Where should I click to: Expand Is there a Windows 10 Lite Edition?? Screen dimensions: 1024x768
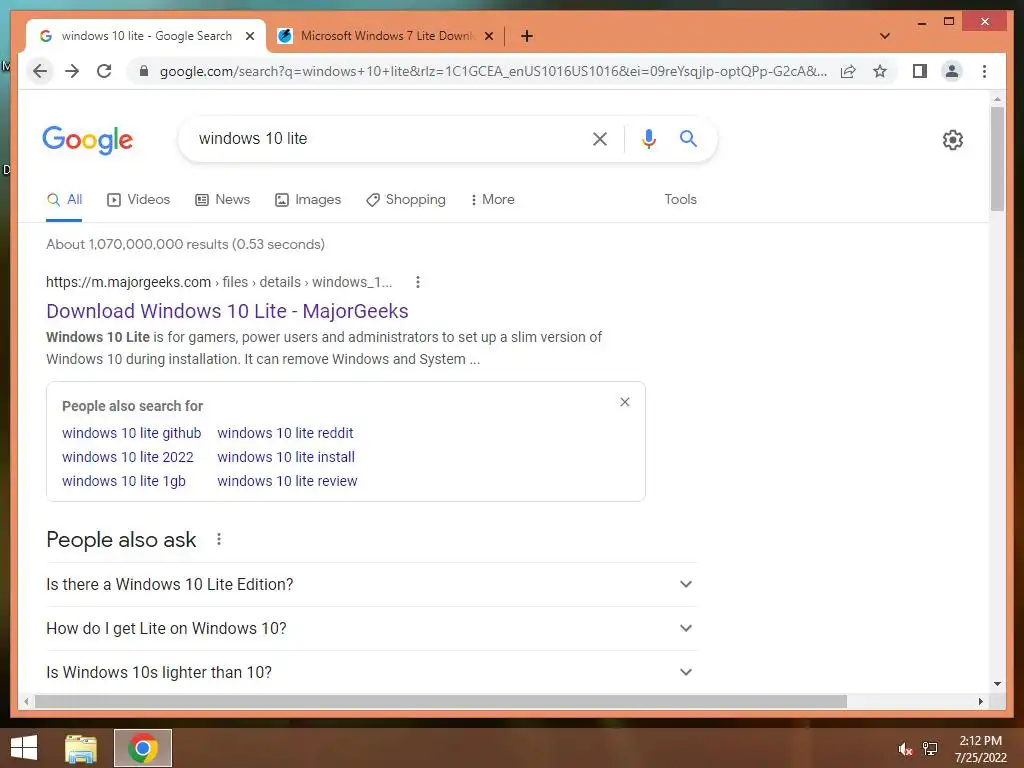(371, 584)
